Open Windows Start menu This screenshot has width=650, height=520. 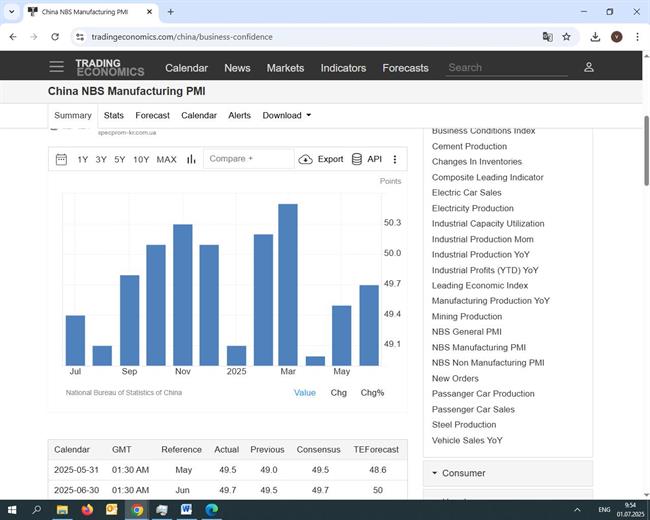(x=12, y=510)
